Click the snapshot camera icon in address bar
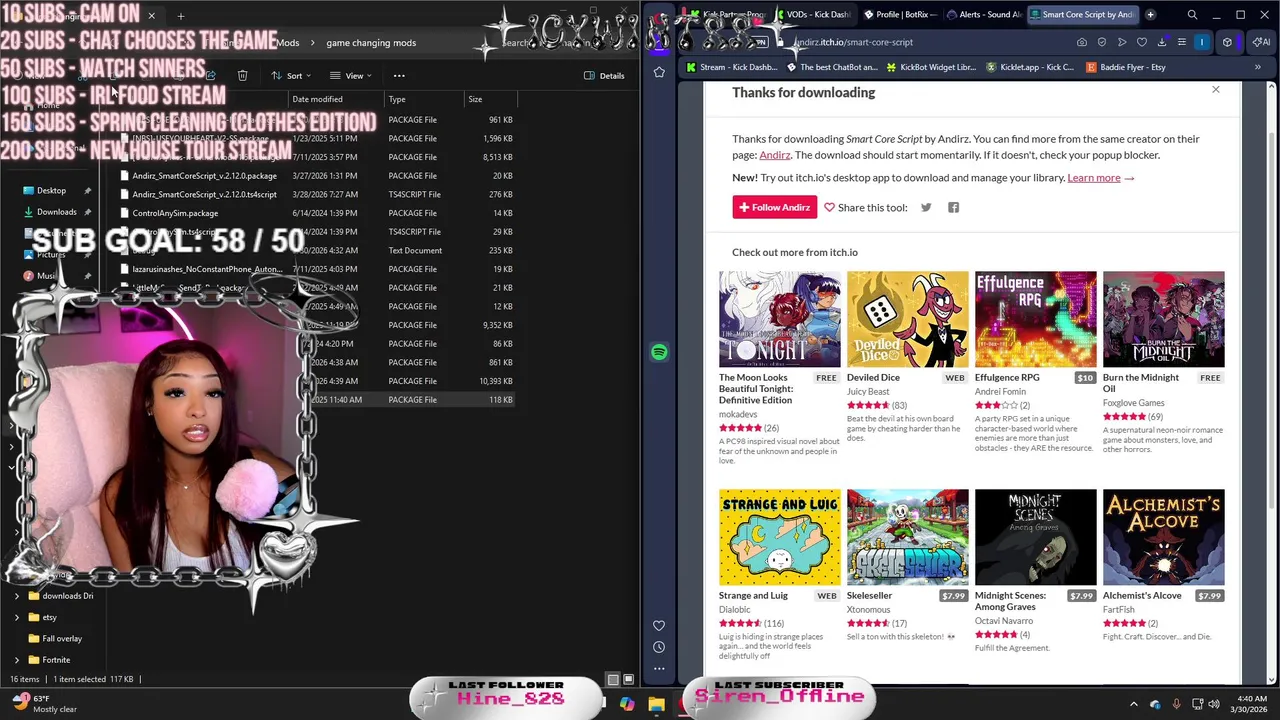Screen dimensions: 1280x720 point(1082,42)
